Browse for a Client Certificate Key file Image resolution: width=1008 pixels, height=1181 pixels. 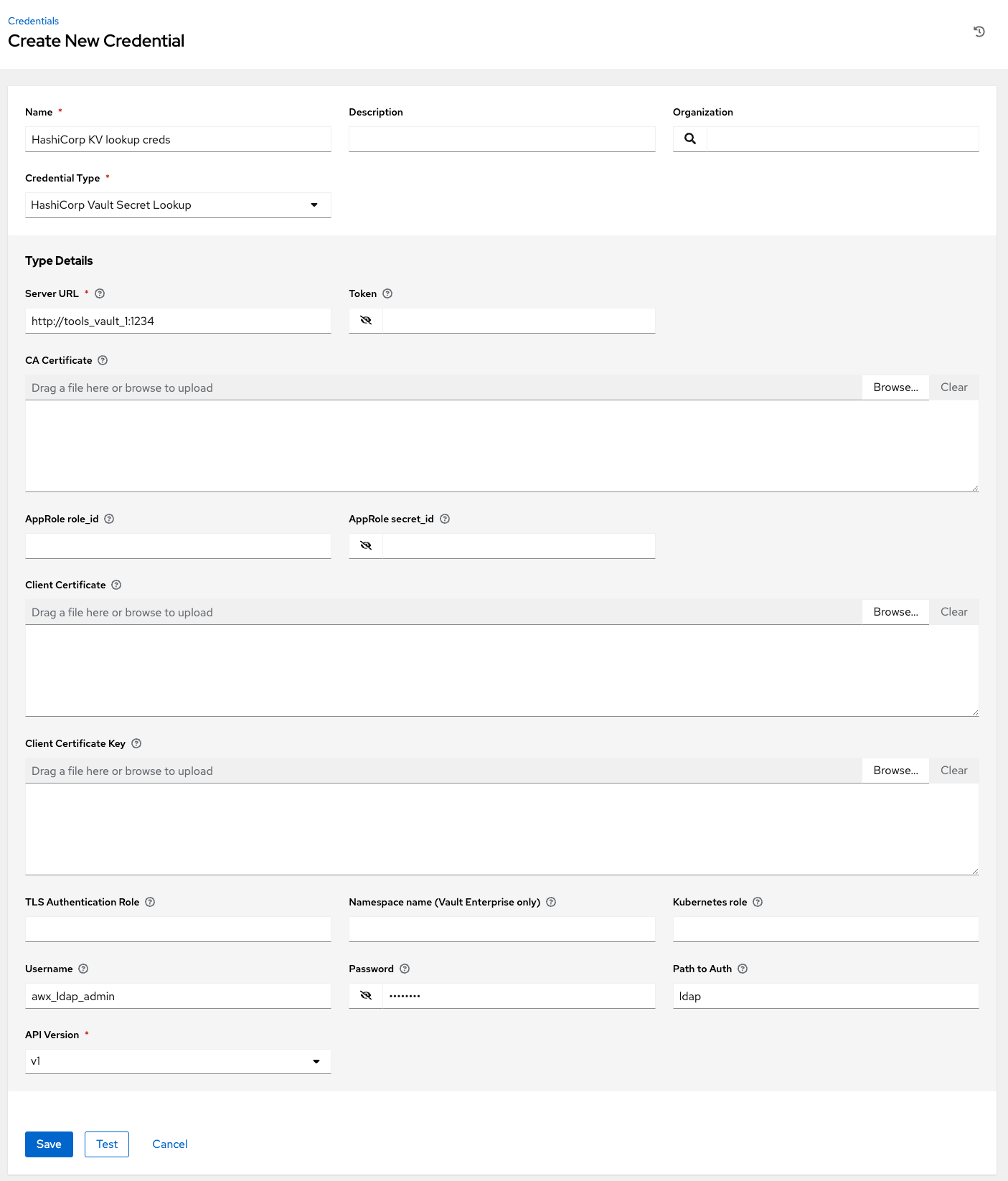[895, 771]
